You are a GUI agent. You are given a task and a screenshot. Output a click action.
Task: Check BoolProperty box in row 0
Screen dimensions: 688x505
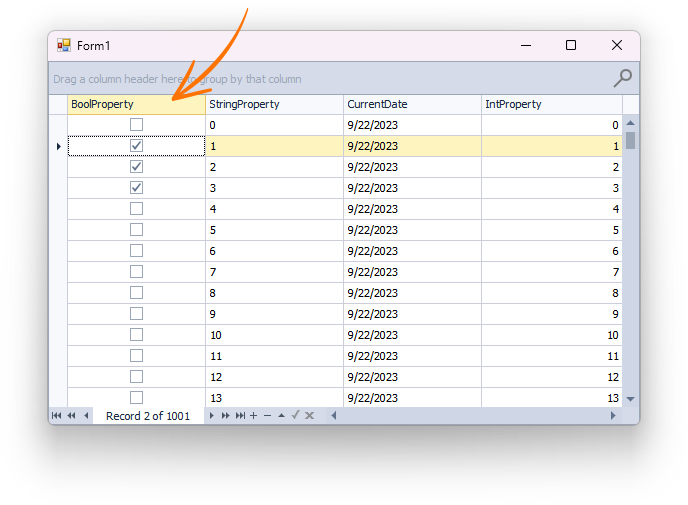coord(136,125)
